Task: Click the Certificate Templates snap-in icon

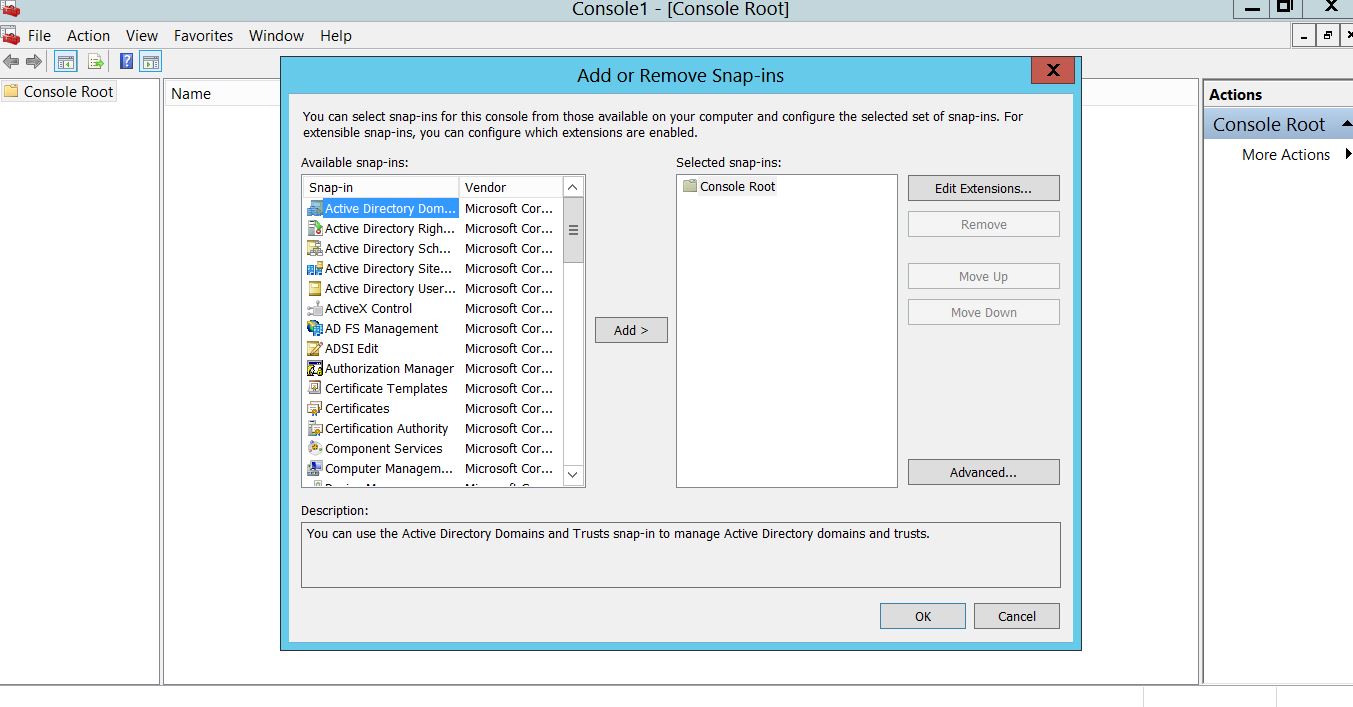Action: click(x=315, y=388)
